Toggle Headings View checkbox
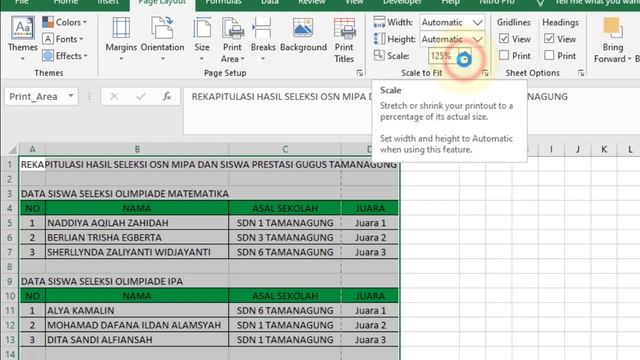 [x=549, y=39]
